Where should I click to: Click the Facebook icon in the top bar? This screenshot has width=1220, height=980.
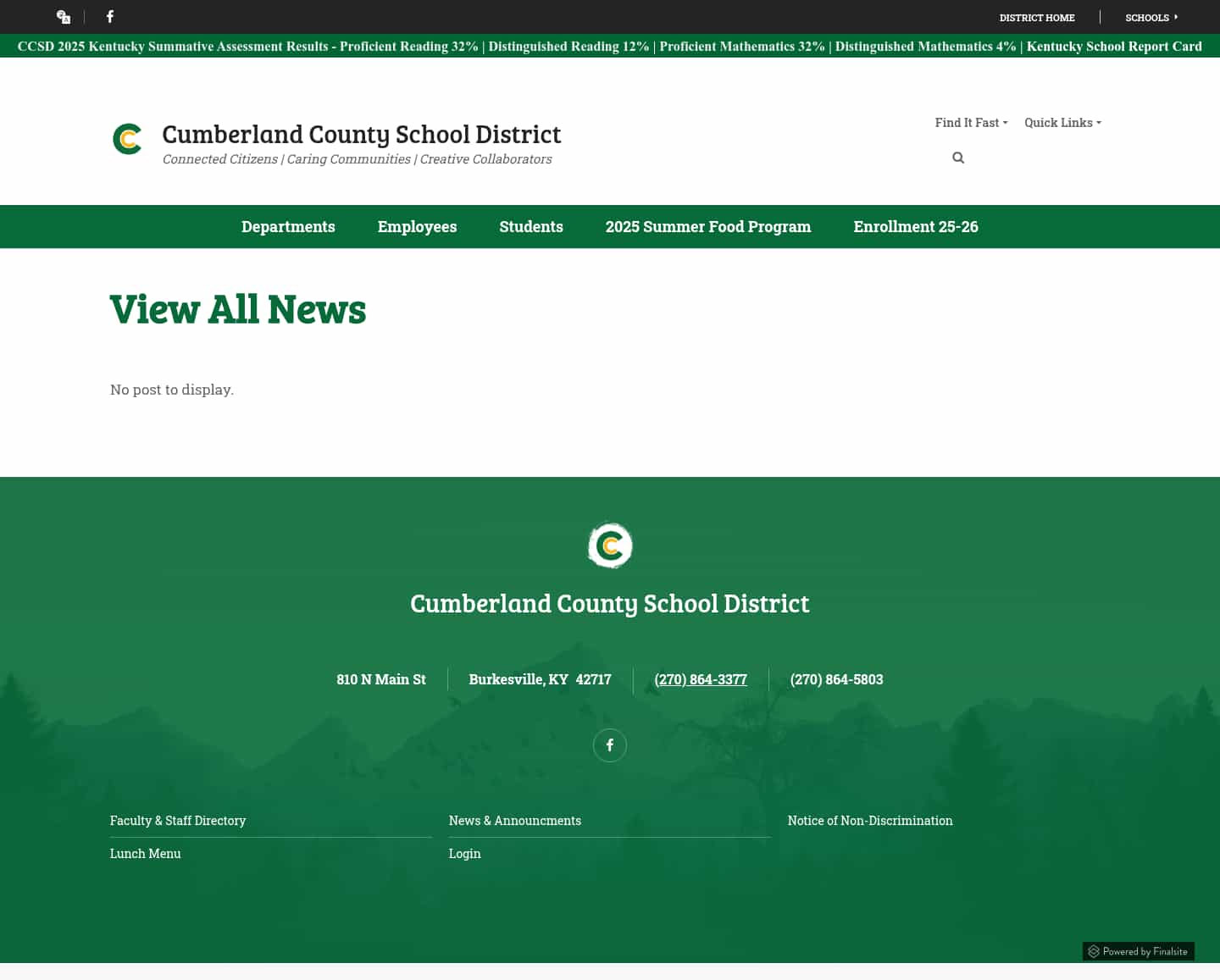pyautogui.click(x=109, y=16)
